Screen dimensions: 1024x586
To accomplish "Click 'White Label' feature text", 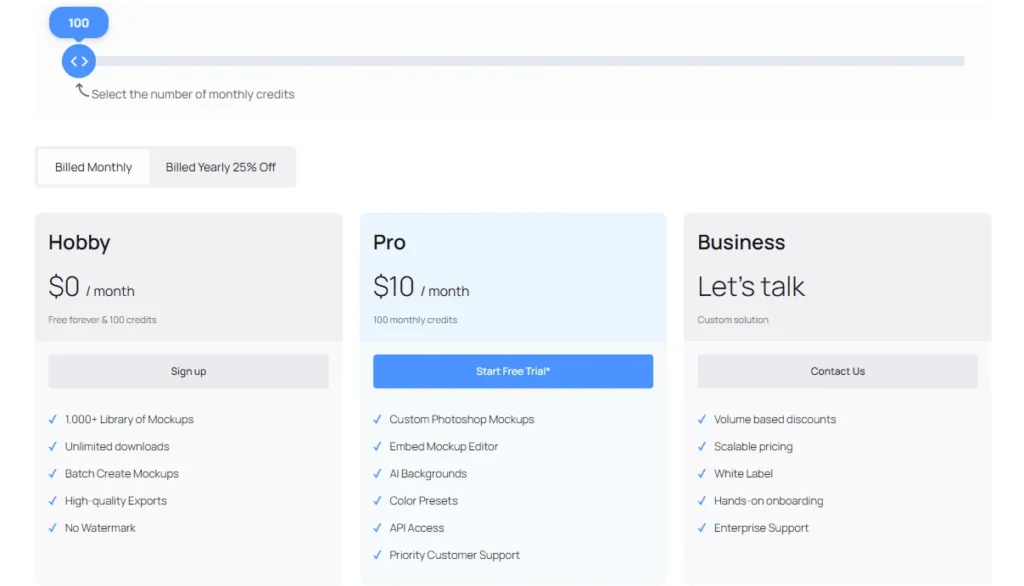I will (743, 474).
